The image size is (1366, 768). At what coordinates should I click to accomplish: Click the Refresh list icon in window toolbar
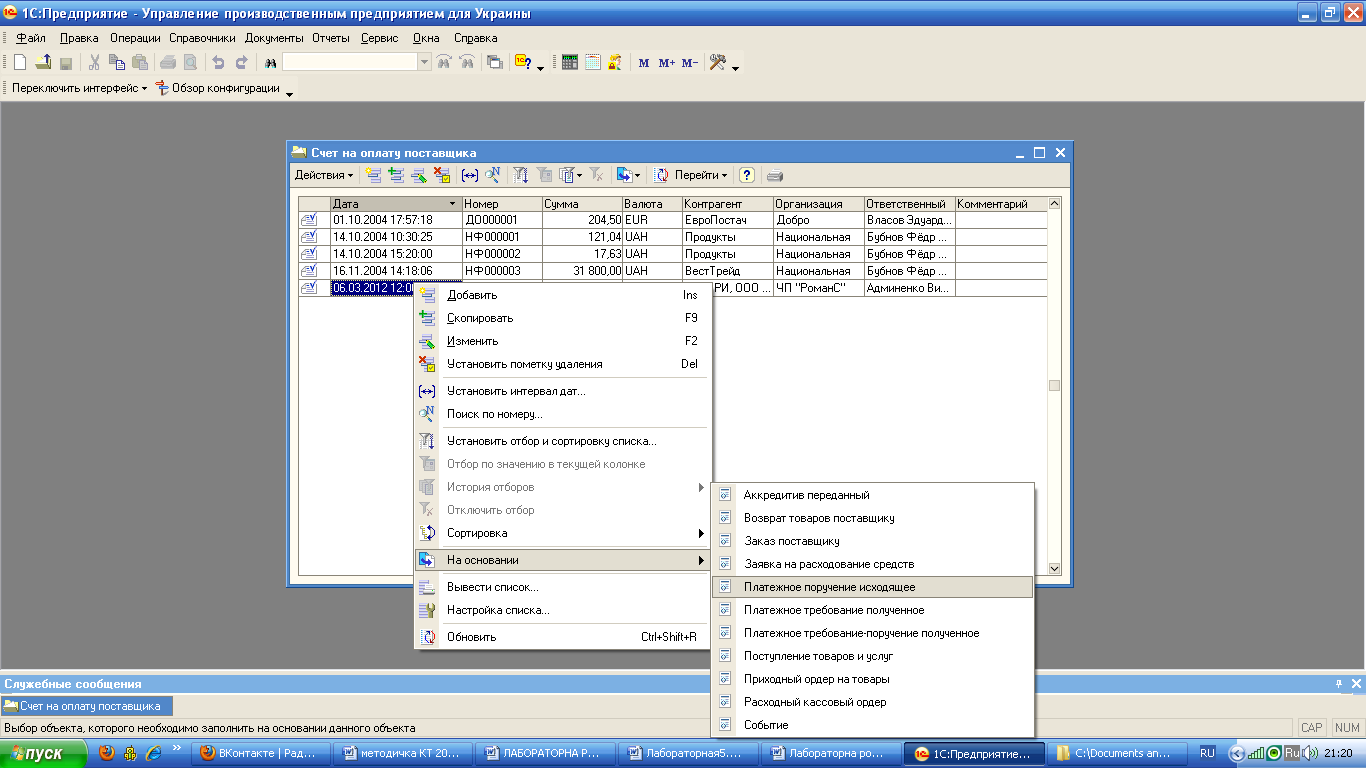click(661, 175)
